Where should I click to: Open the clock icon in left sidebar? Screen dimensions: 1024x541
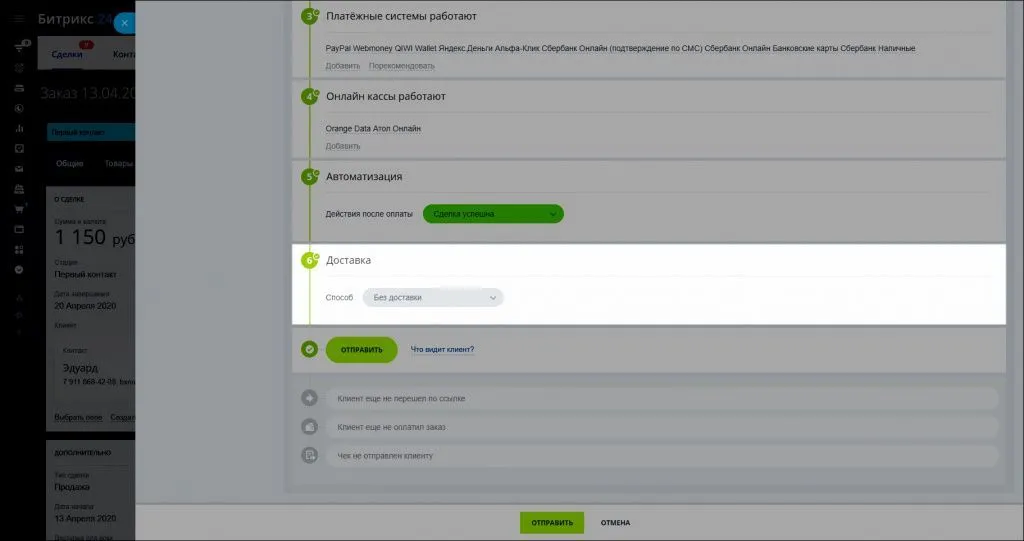[19, 108]
